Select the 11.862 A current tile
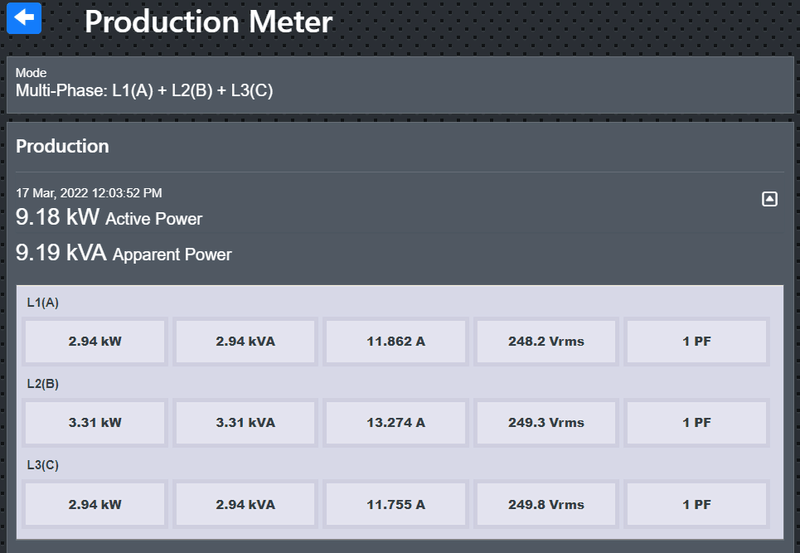The width and height of the screenshot is (800, 553). click(x=396, y=341)
